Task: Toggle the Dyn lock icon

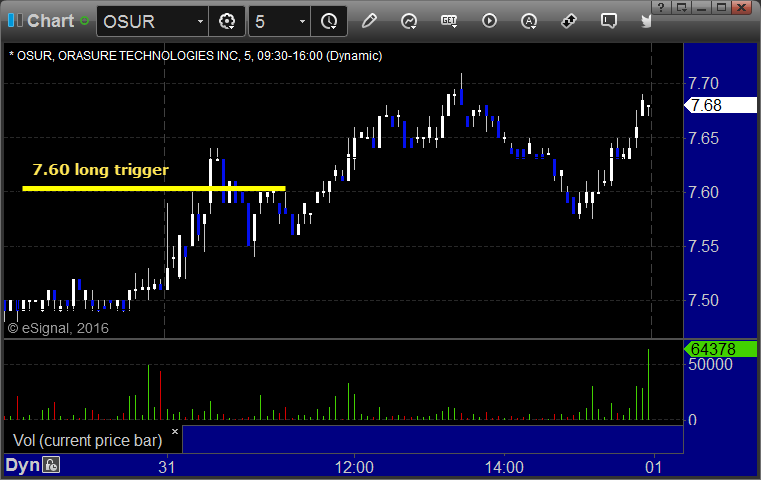Action: [51, 465]
